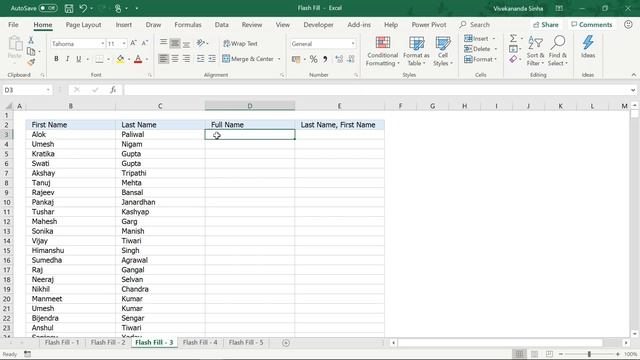Toggle Center horizontal alignment

pyautogui.click(x=175, y=59)
